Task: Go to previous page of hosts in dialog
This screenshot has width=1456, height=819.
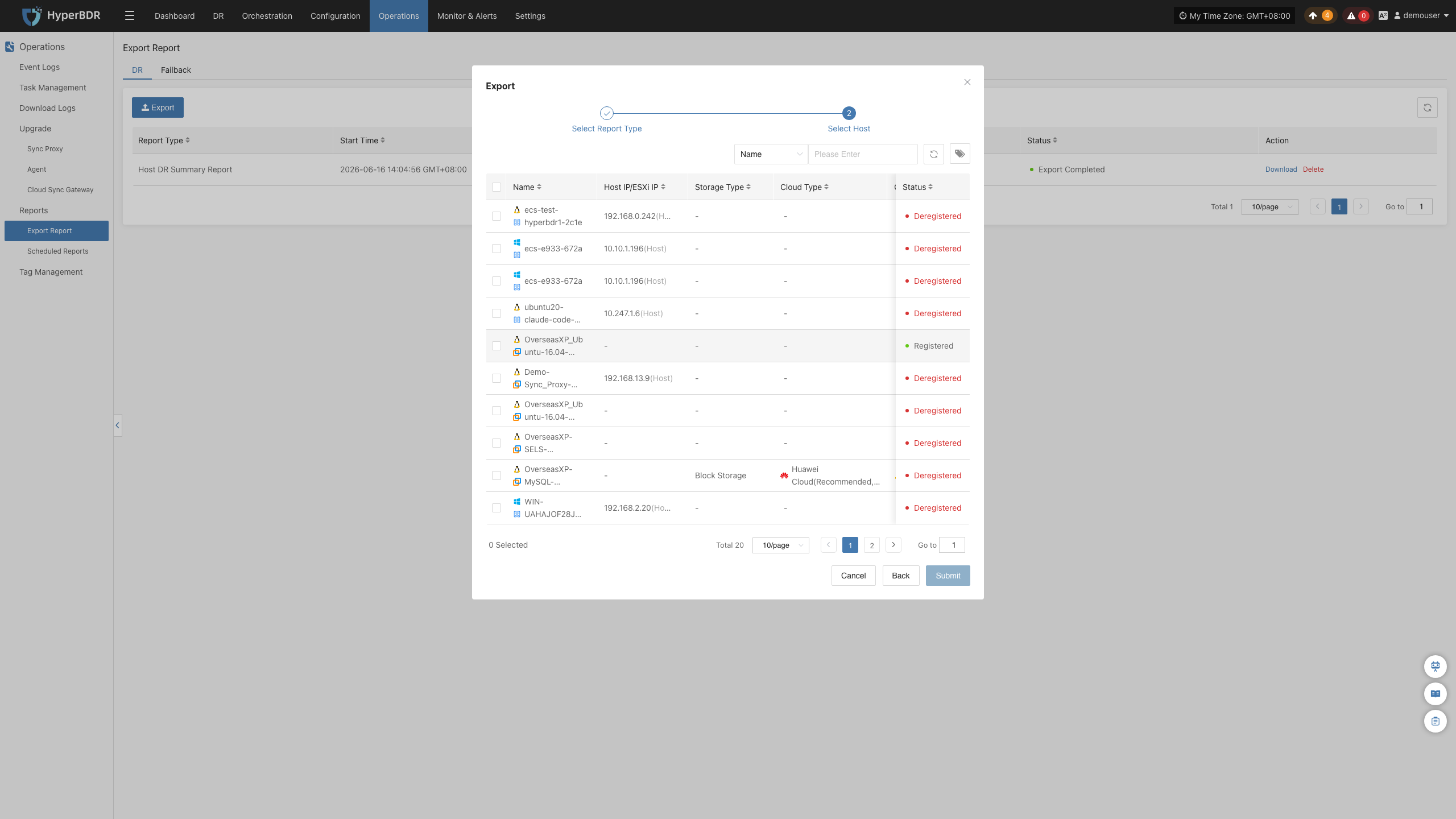Action: tap(829, 545)
